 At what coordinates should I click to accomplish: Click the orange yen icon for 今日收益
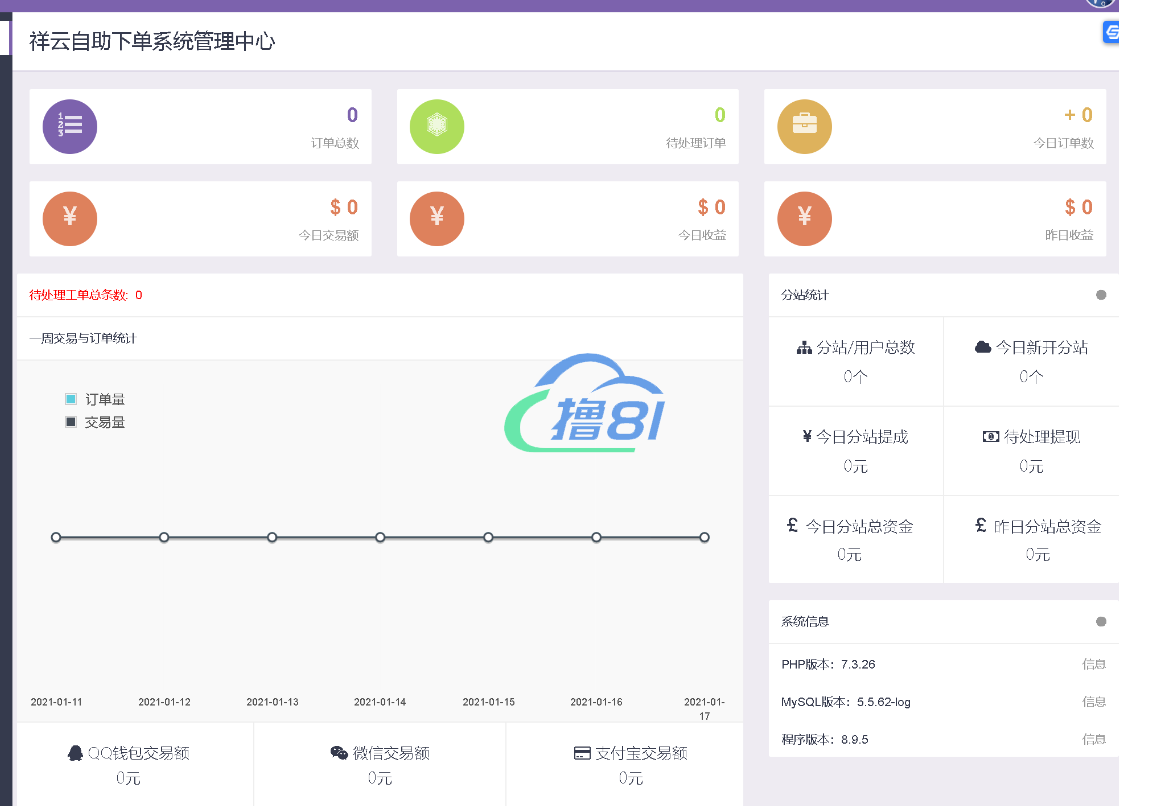point(437,218)
